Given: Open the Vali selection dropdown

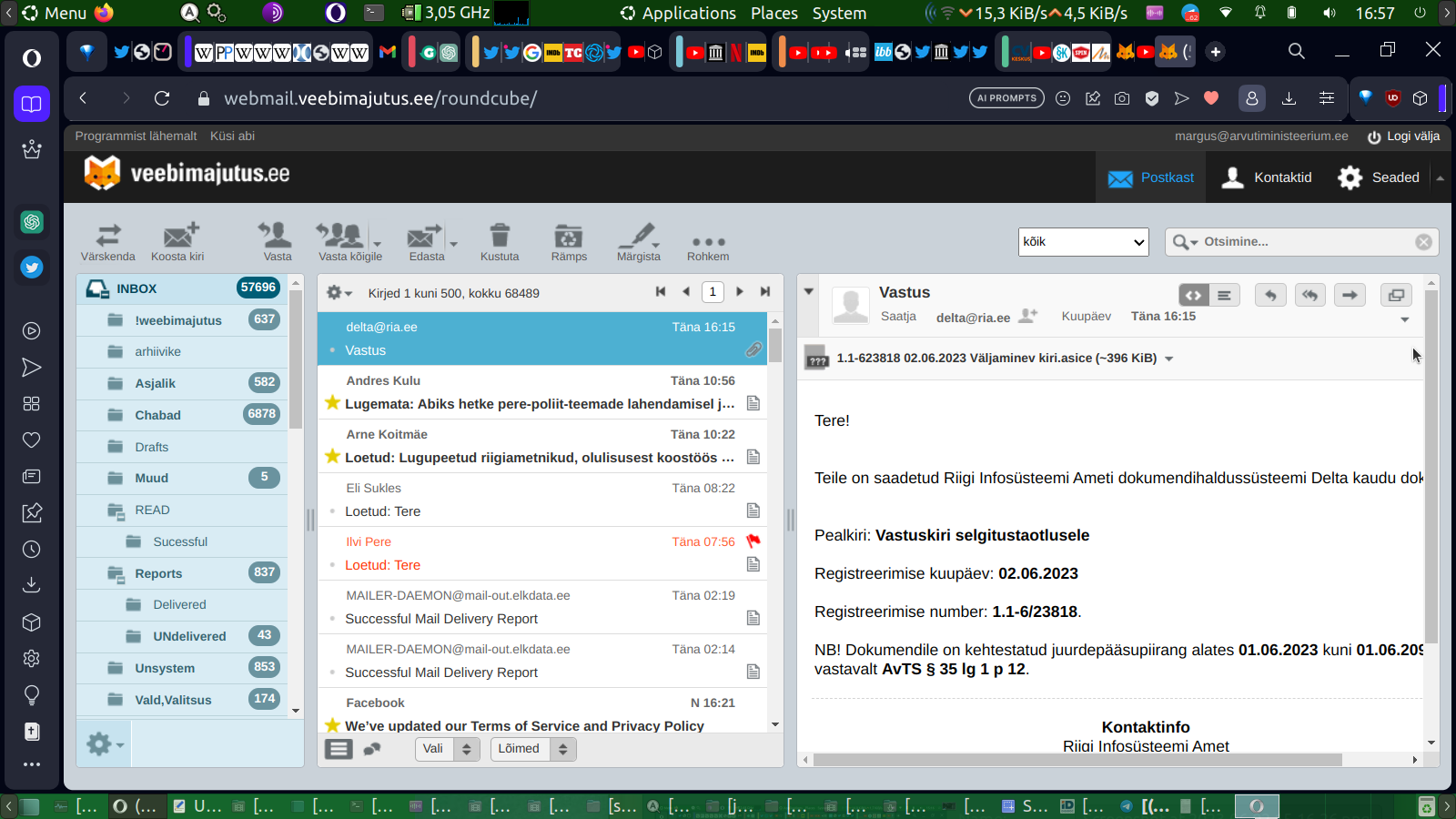Looking at the screenshot, I should coord(448,749).
